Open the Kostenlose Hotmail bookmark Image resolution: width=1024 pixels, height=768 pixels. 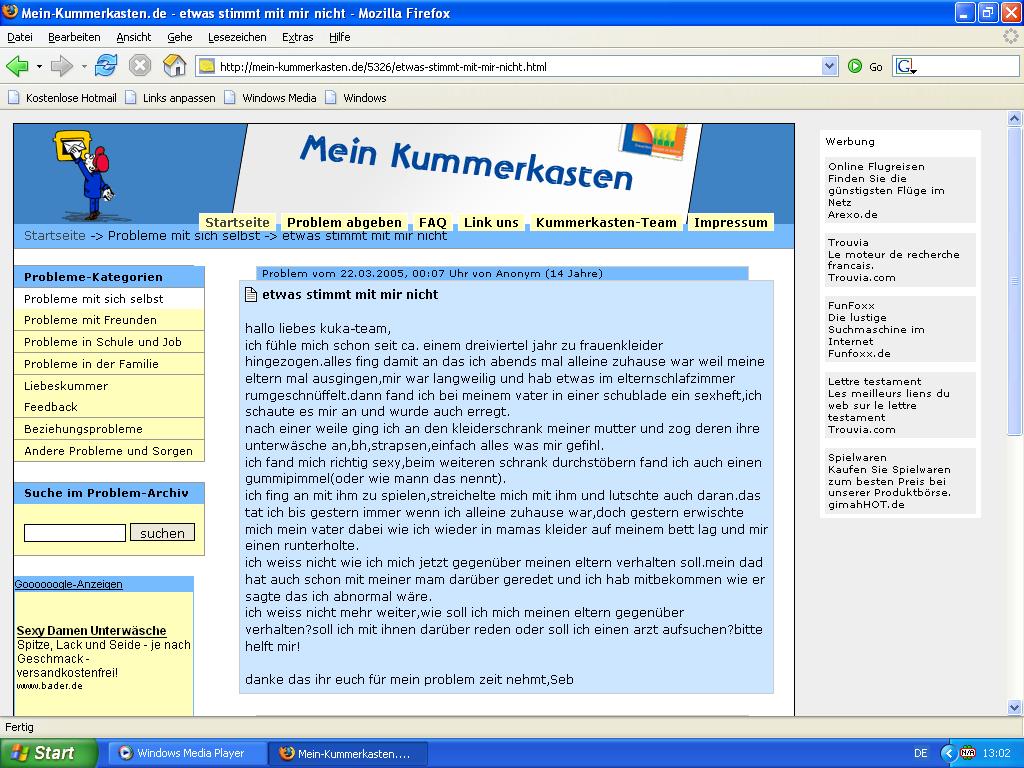point(62,98)
